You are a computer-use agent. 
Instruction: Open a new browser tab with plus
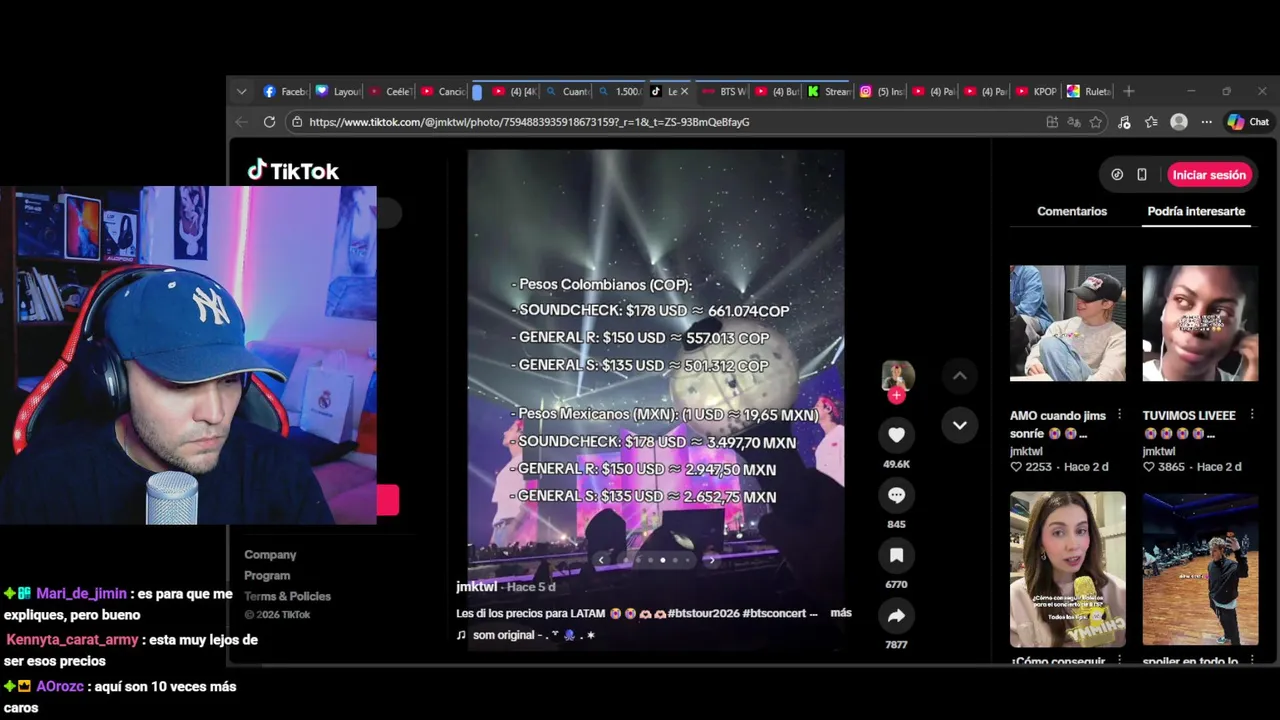pyautogui.click(x=1129, y=91)
